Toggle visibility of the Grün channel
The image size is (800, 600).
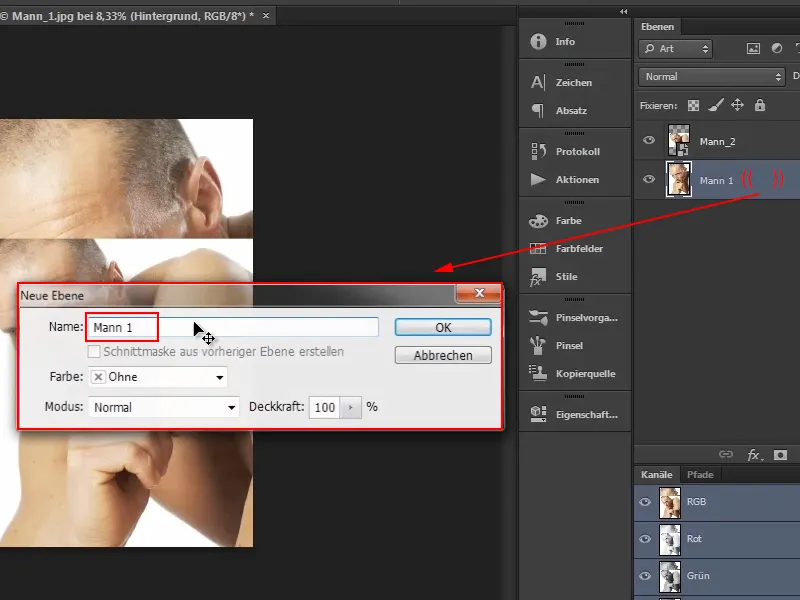pyautogui.click(x=645, y=576)
